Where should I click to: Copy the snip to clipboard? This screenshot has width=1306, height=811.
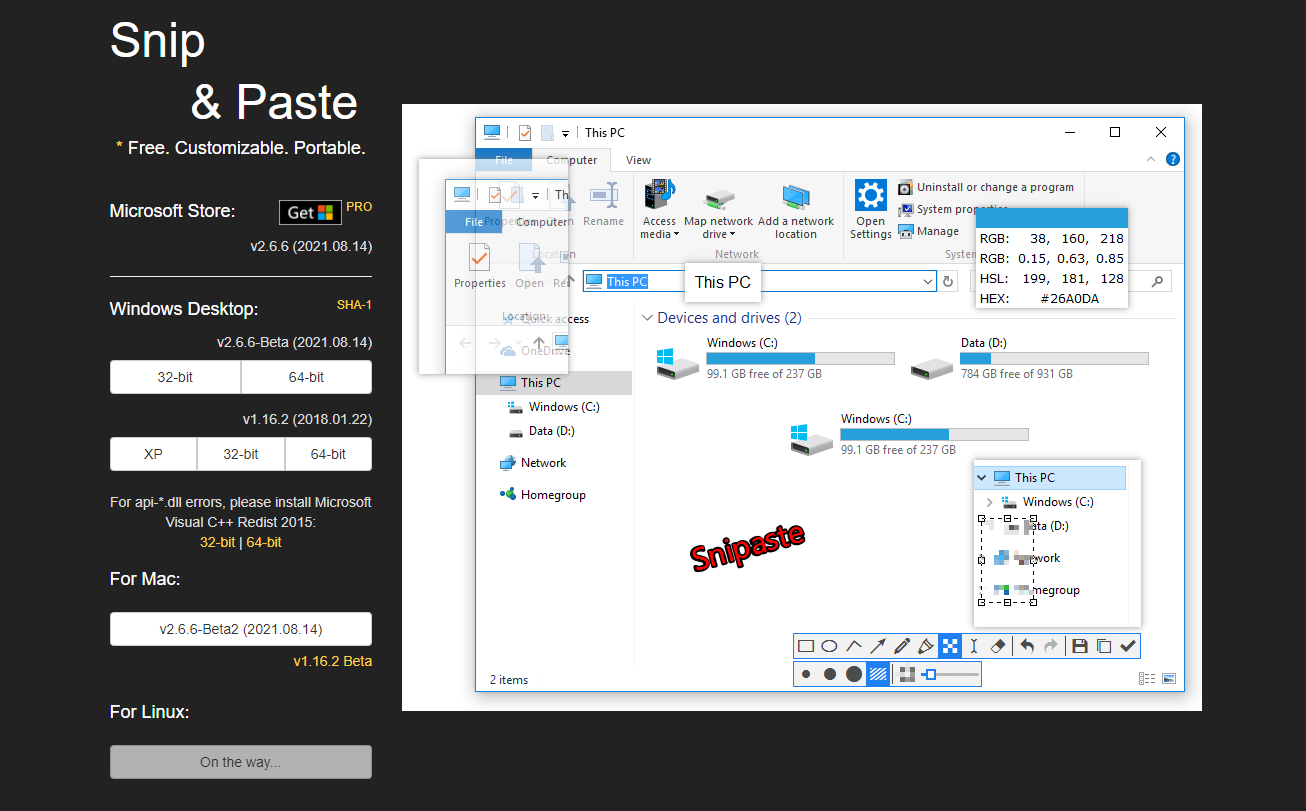point(1104,646)
